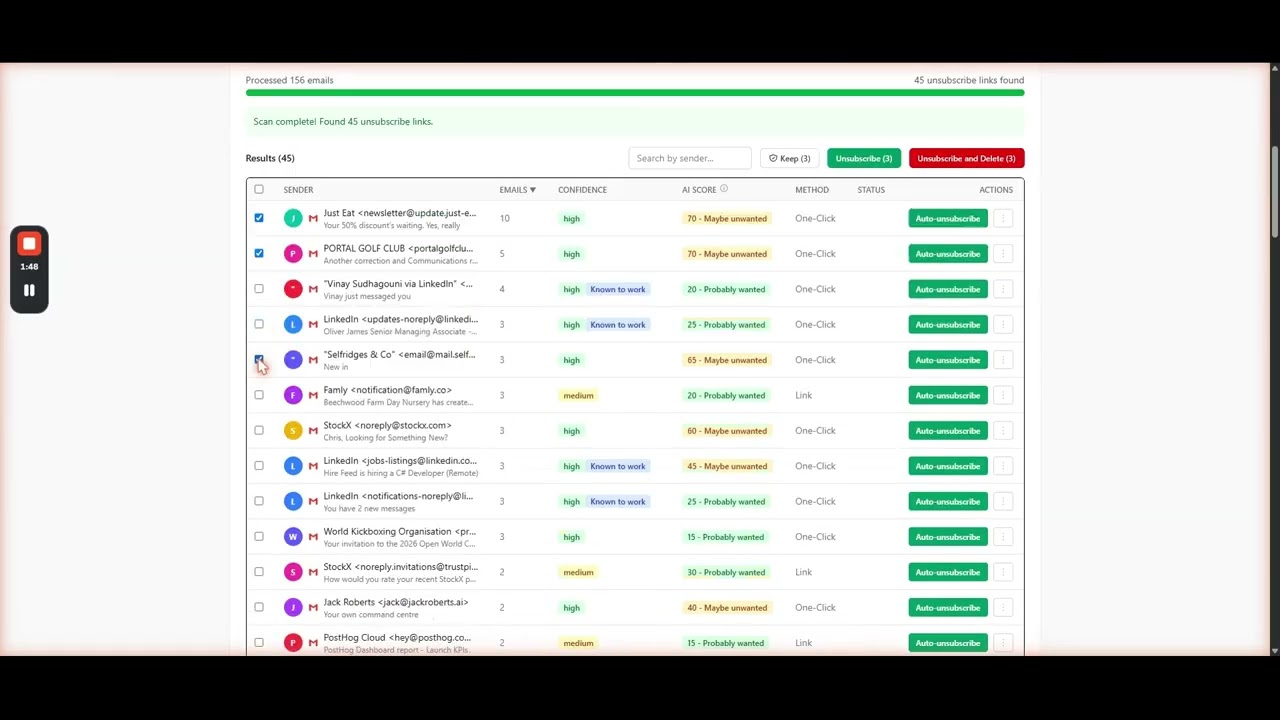The width and height of the screenshot is (1280, 720).
Task: Open Gmail icon in World Kickboxing row
Action: click(313, 537)
